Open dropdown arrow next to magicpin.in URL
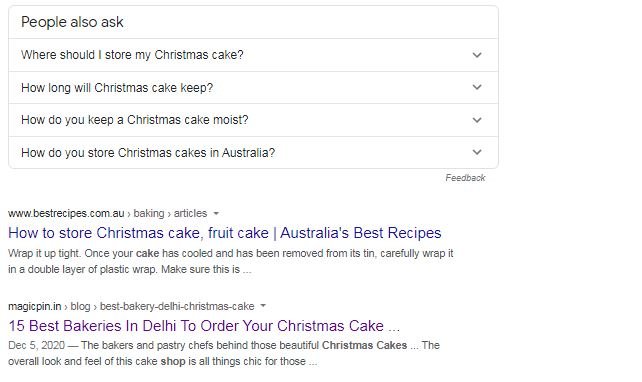 point(263,306)
